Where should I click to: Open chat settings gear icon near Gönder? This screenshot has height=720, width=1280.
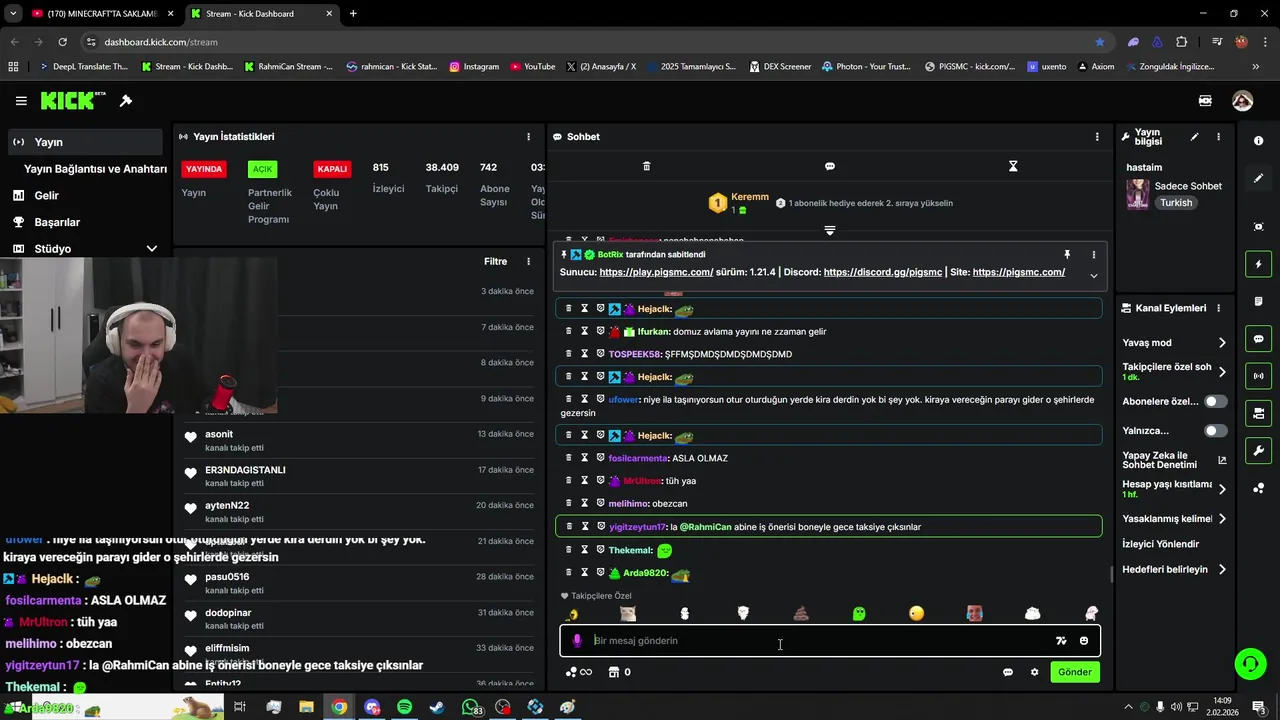coord(1034,672)
